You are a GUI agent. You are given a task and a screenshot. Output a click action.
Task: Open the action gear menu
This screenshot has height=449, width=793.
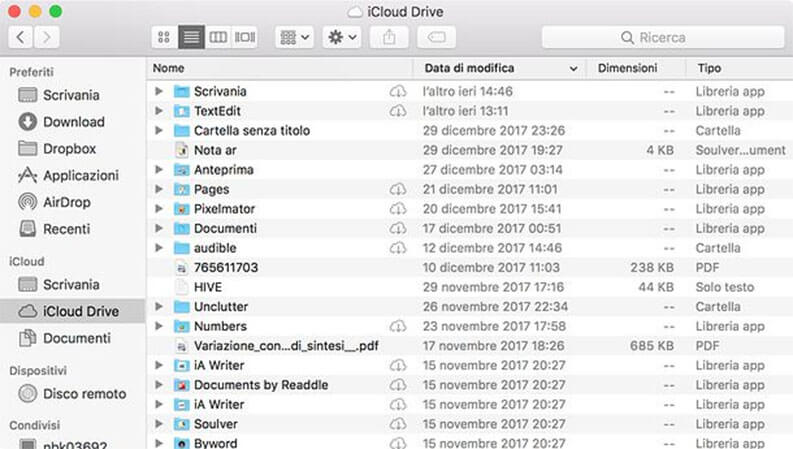pos(342,37)
